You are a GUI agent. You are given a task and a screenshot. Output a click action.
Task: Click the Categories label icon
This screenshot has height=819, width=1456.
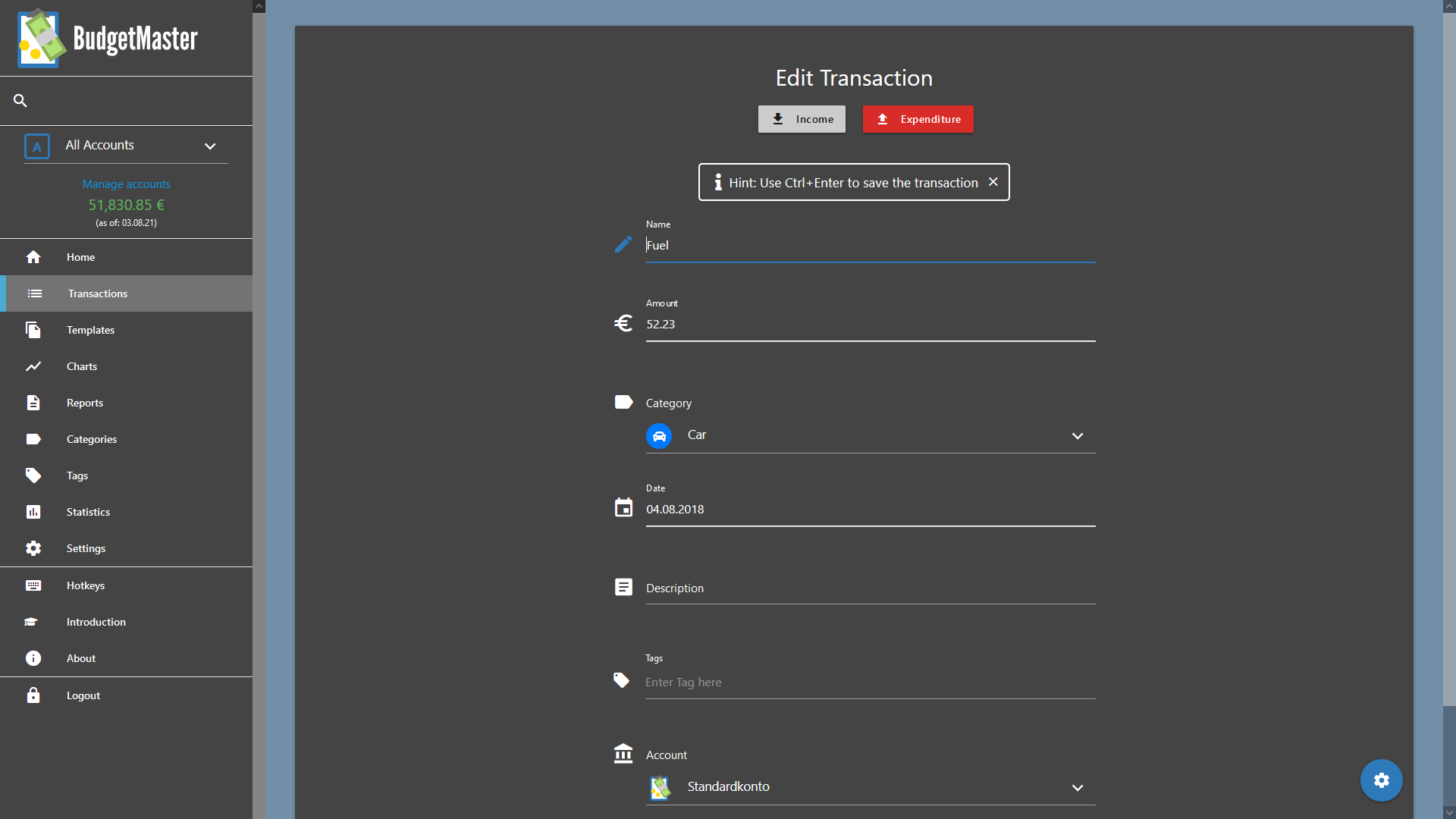pyautogui.click(x=33, y=439)
